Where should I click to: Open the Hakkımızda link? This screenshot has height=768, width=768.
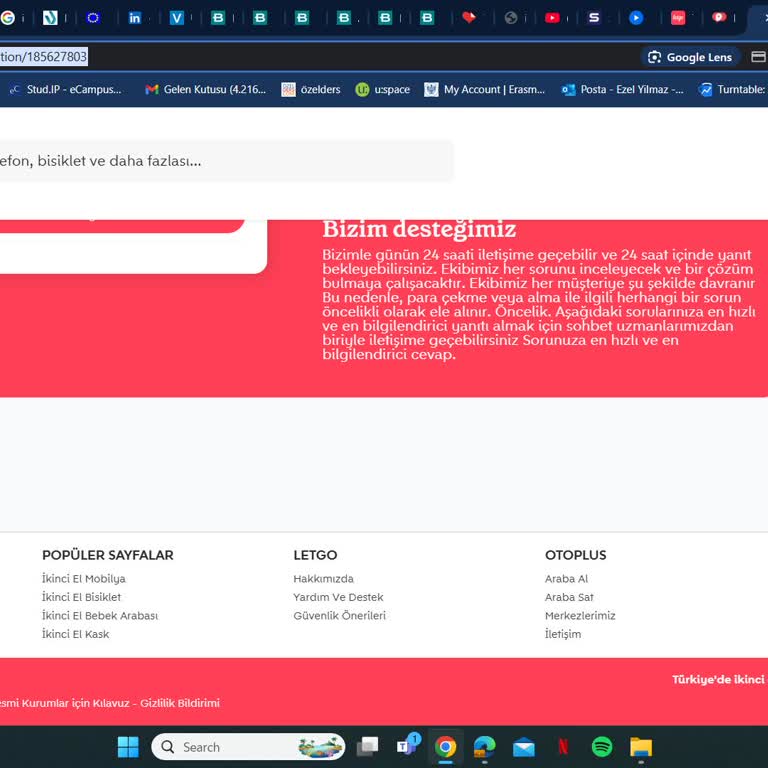(x=323, y=578)
